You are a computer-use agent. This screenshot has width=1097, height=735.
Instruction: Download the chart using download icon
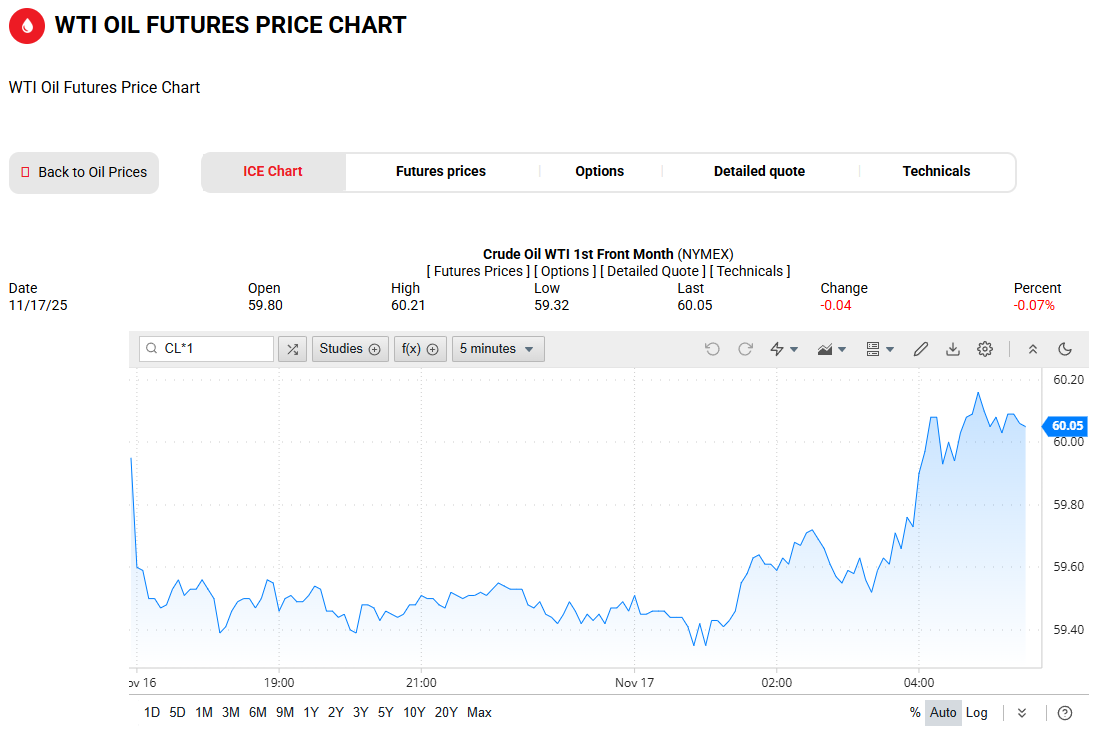[x=953, y=349]
